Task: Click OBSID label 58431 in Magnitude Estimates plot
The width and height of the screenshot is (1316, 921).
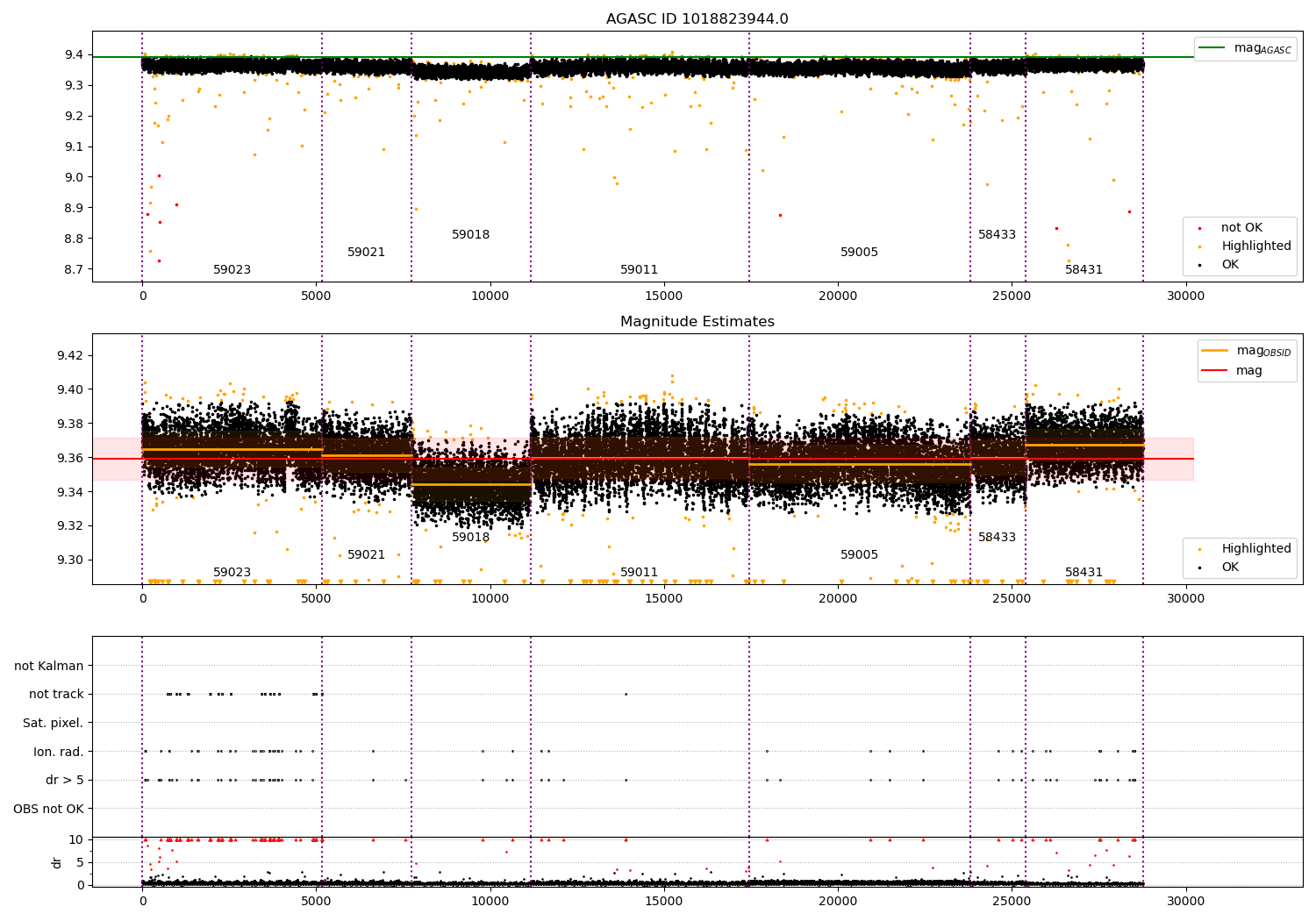Action: coord(1084,573)
